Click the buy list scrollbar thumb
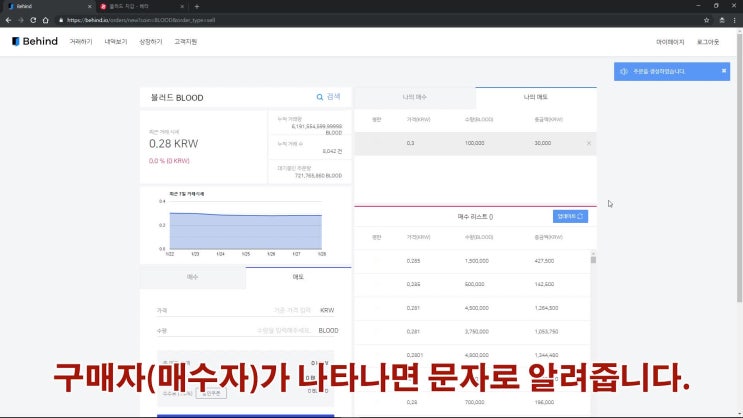Screen dimensions: 743x418 tap(593, 259)
